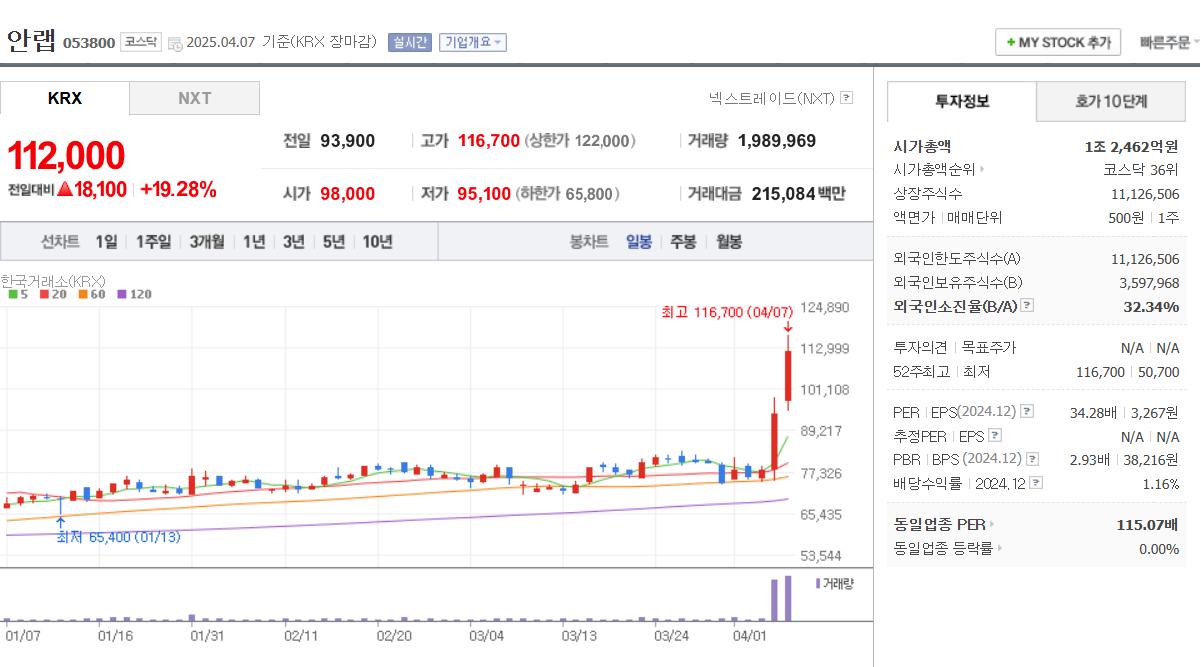Image resolution: width=1201 pixels, height=667 pixels.
Task: Click the green 5-day moving average legend
Action: click(x=17, y=294)
